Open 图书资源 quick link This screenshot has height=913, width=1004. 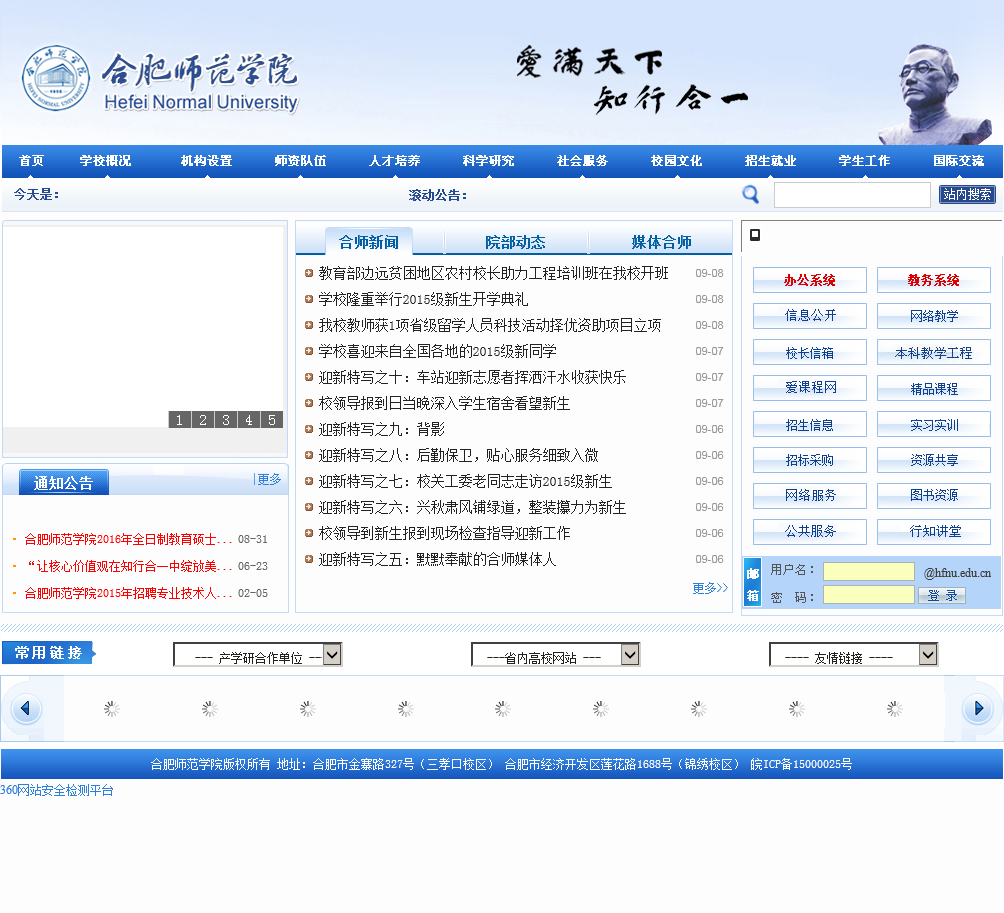[x=934, y=496]
